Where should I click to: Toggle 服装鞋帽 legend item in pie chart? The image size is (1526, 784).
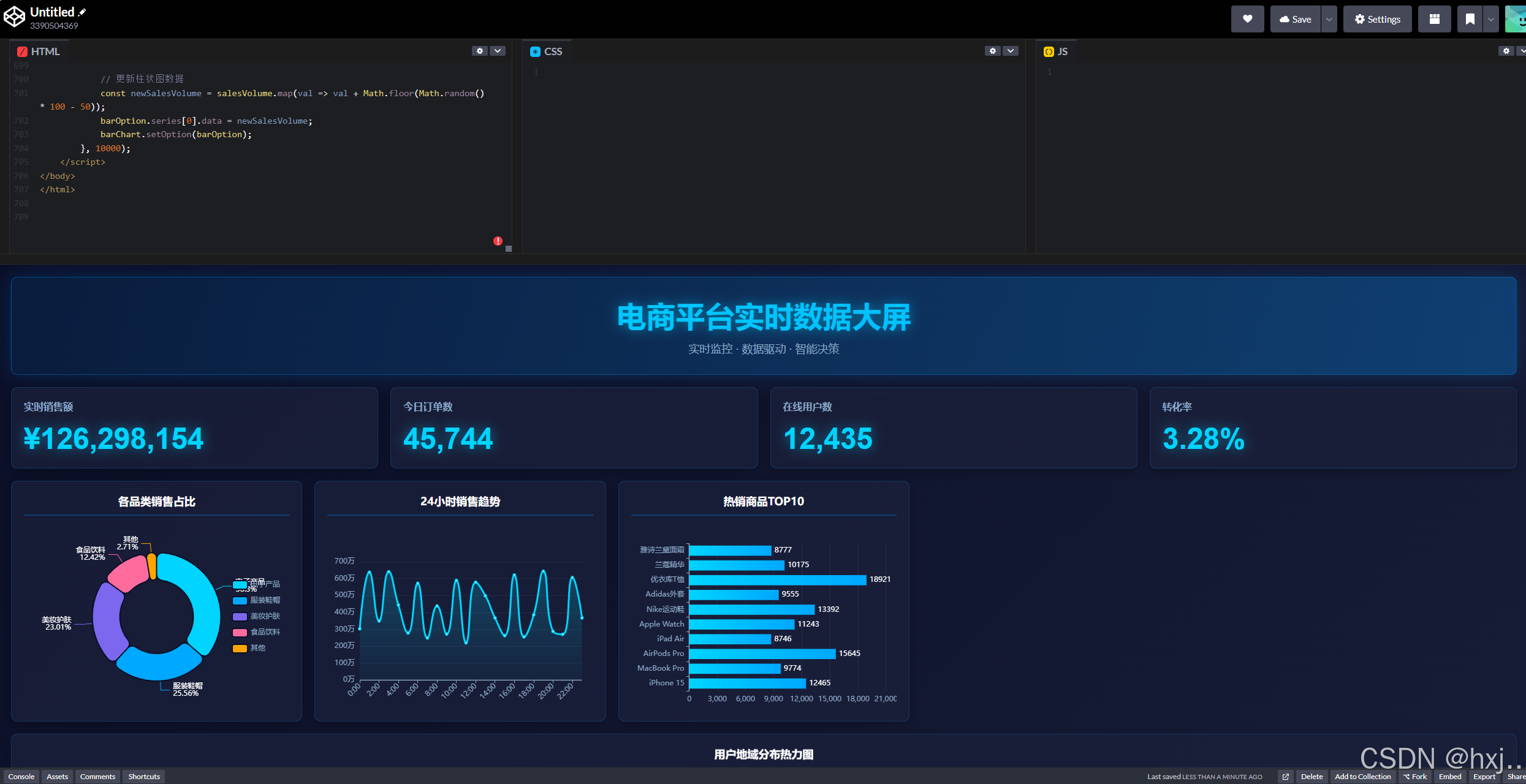click(264, 600)
